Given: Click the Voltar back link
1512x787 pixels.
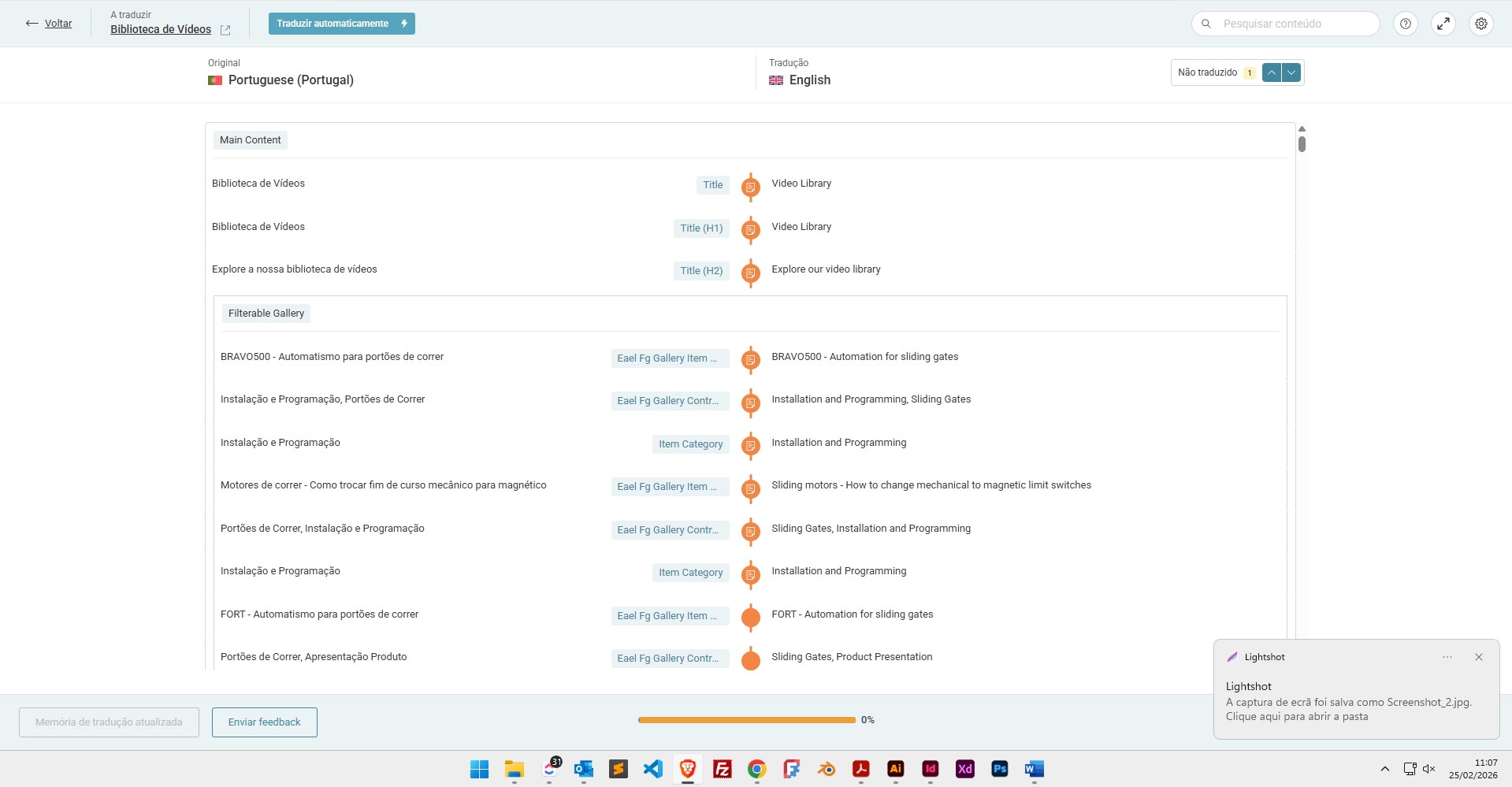Looking at the screenshot, I should point(49,24).
